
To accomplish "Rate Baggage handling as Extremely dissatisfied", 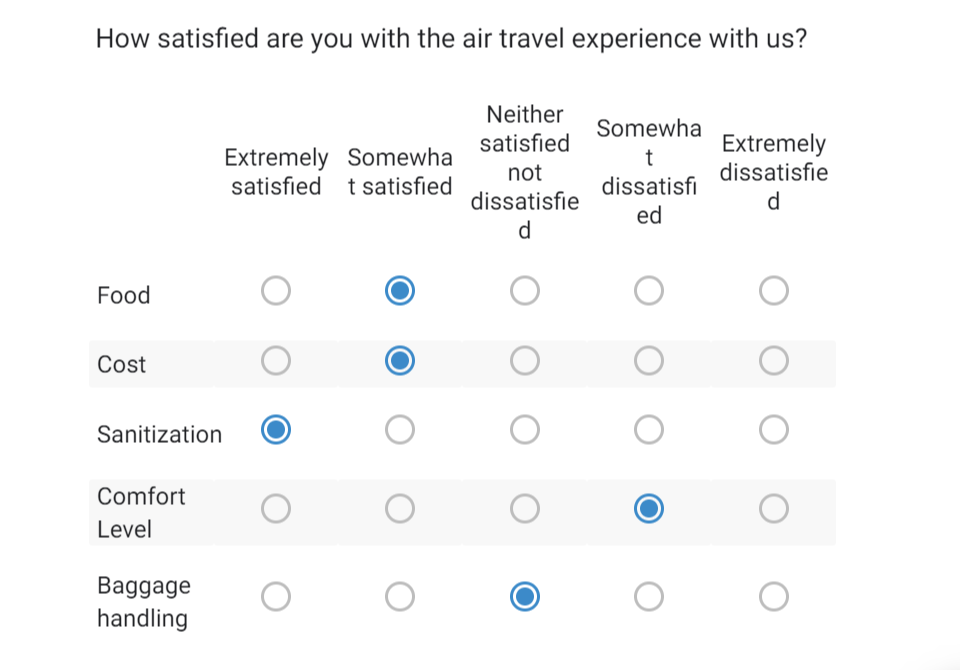I will [773, 597].
